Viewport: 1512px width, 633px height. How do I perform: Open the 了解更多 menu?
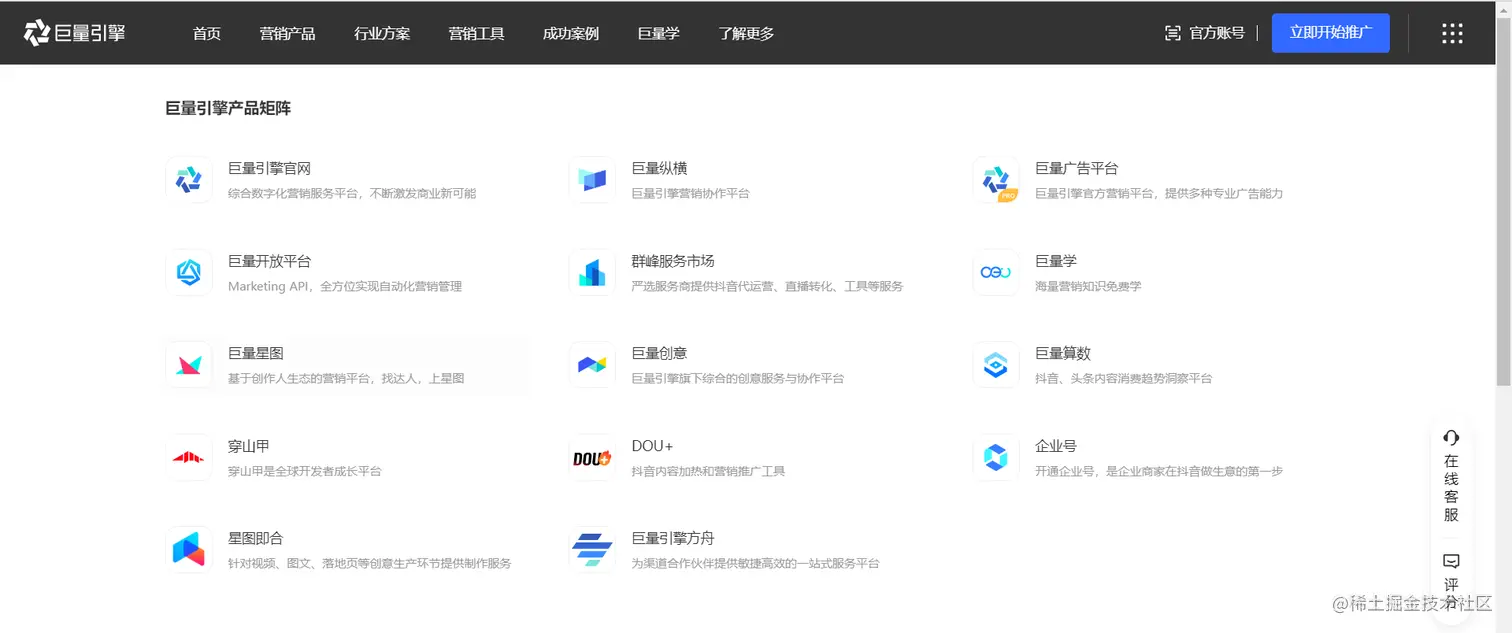coord(746,33)
